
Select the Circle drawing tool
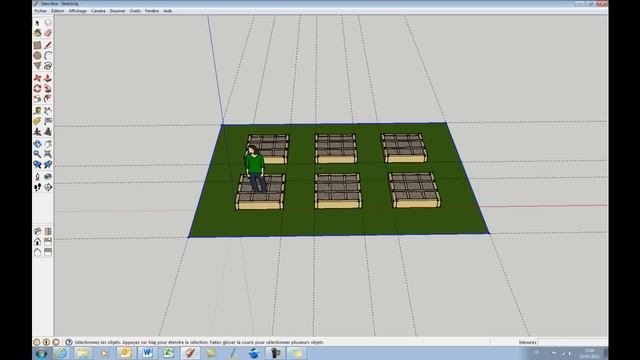[x=38, y=56]
